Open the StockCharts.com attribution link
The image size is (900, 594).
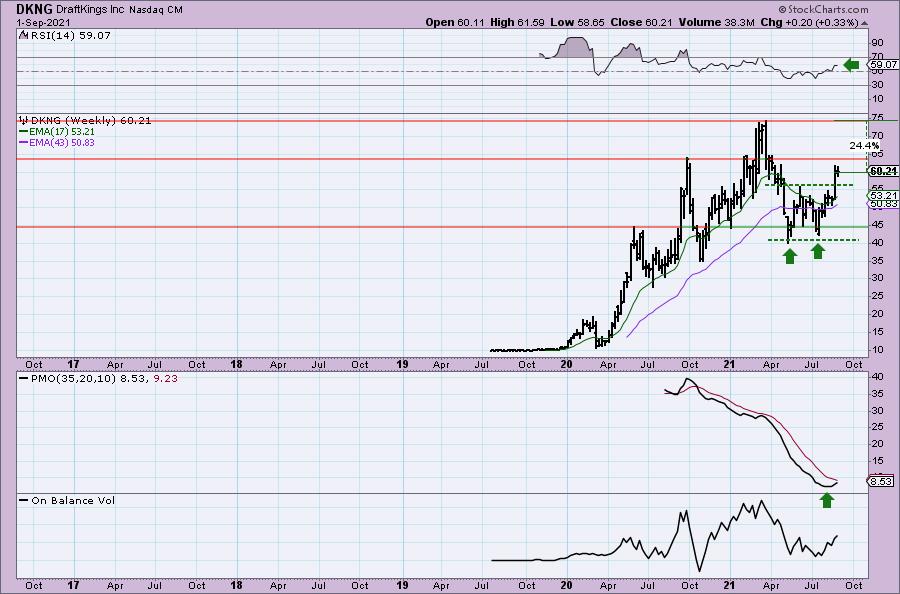[x=823, y=9]
